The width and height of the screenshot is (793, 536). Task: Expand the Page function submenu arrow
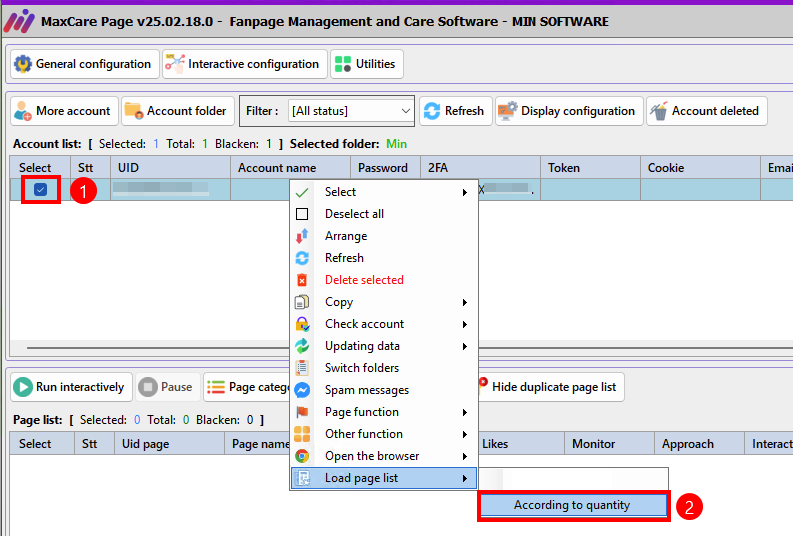(465, 412)
